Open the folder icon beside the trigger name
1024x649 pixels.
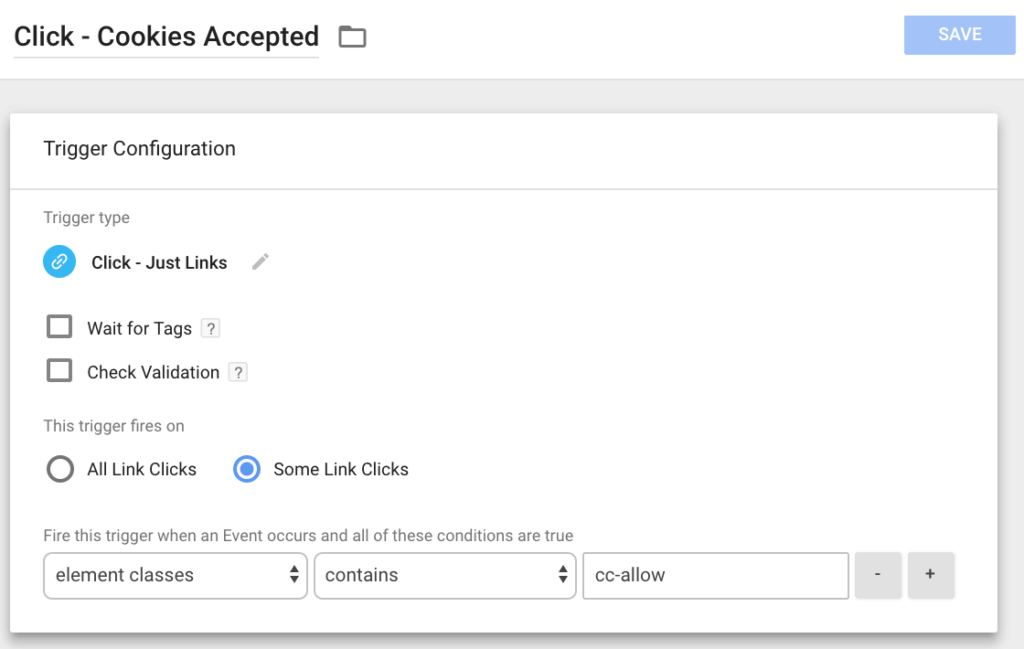coord(352,37)
